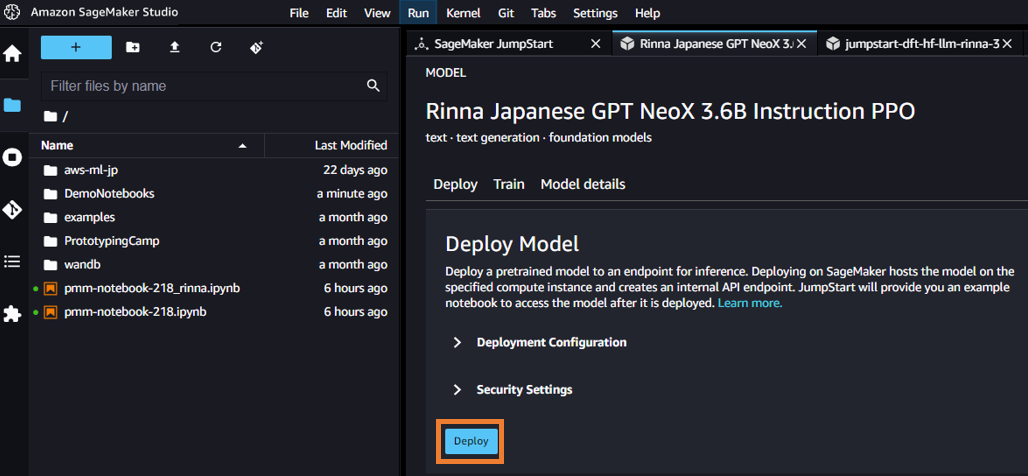Screen dimensions: 1028x476
Task: Open the Kernel menu
Action: click(463, 13)
